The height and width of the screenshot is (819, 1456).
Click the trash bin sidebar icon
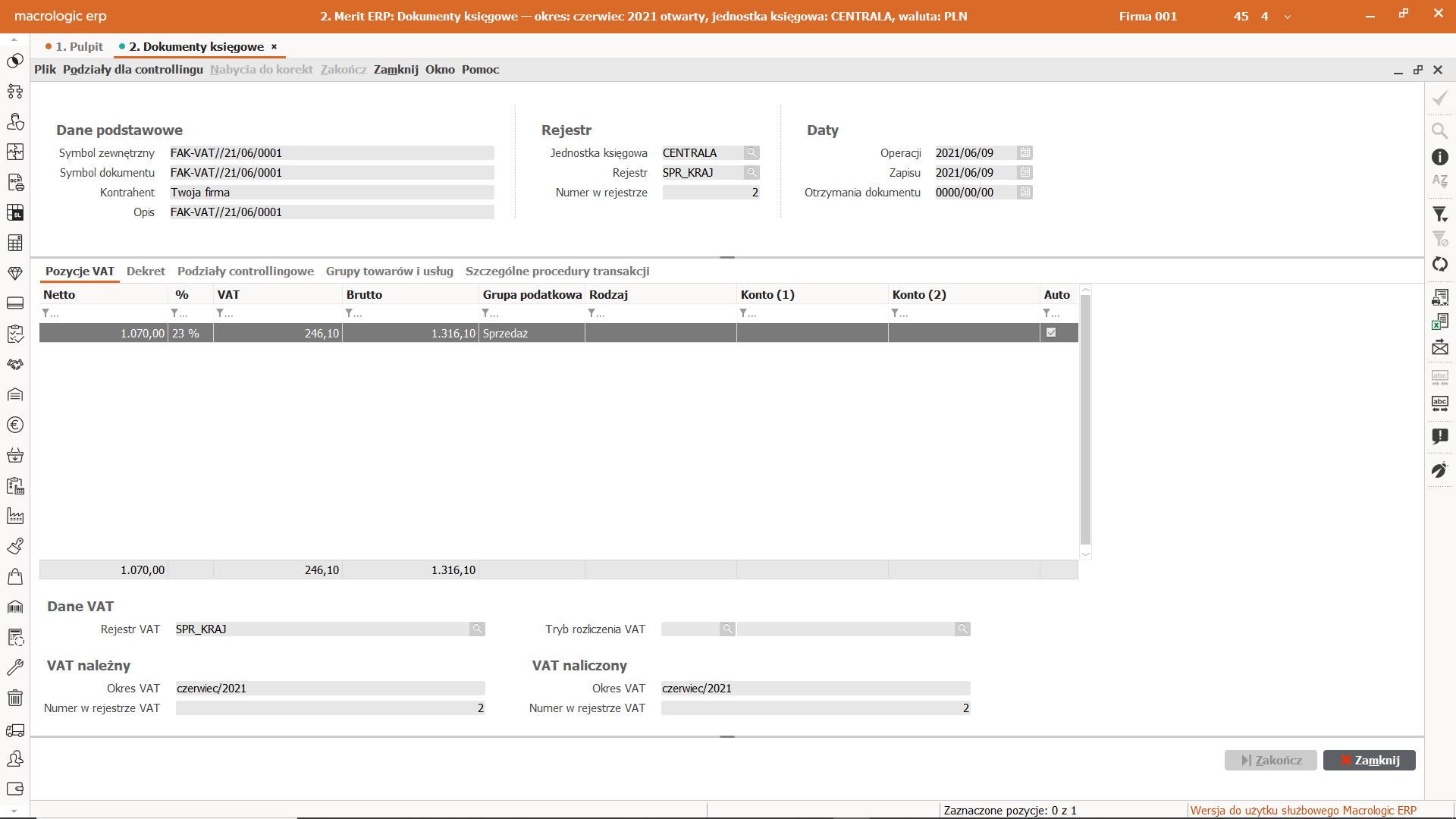click(15, 698)
